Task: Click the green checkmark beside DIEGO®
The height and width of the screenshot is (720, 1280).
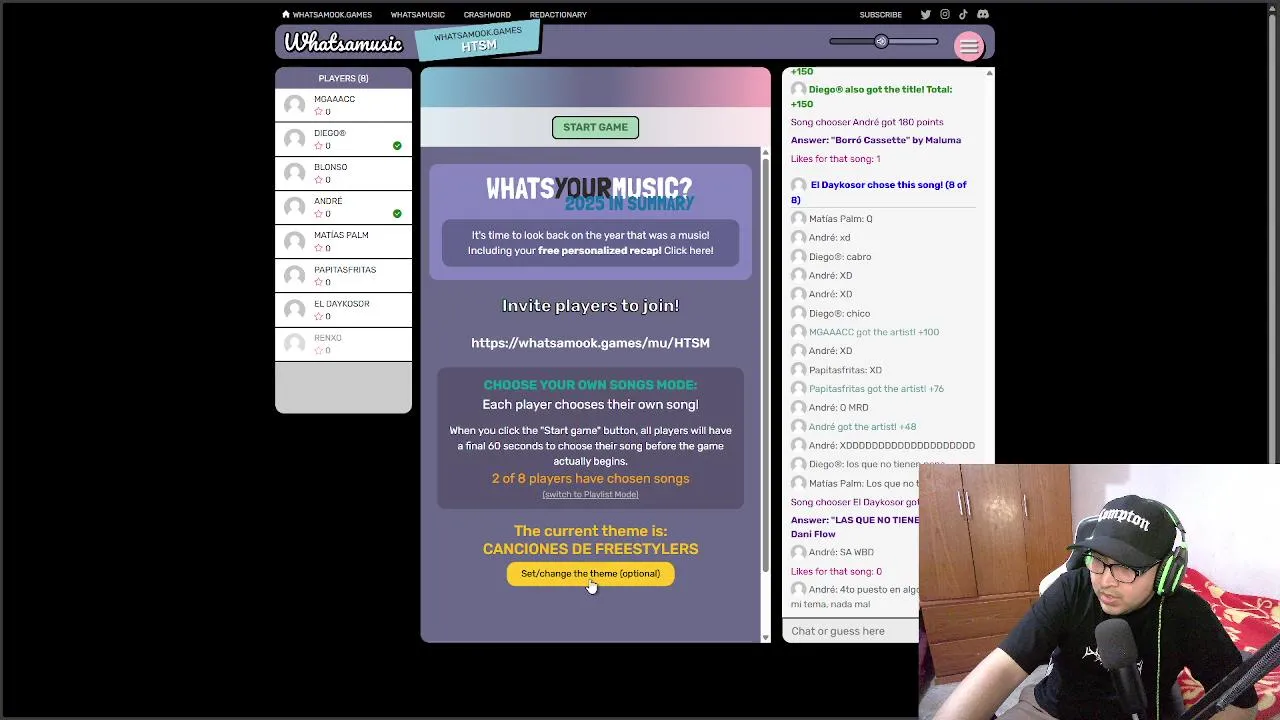Action: click(x=397, y=146)
